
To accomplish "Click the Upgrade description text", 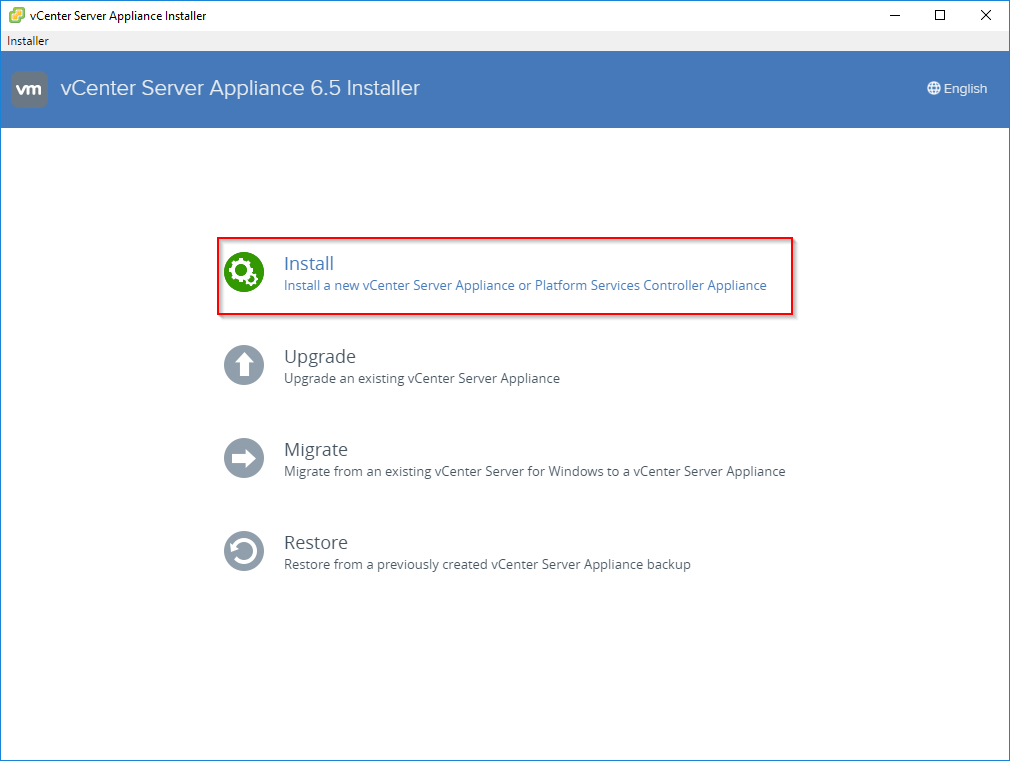I will pyautogui.click(x=419, y=378).
